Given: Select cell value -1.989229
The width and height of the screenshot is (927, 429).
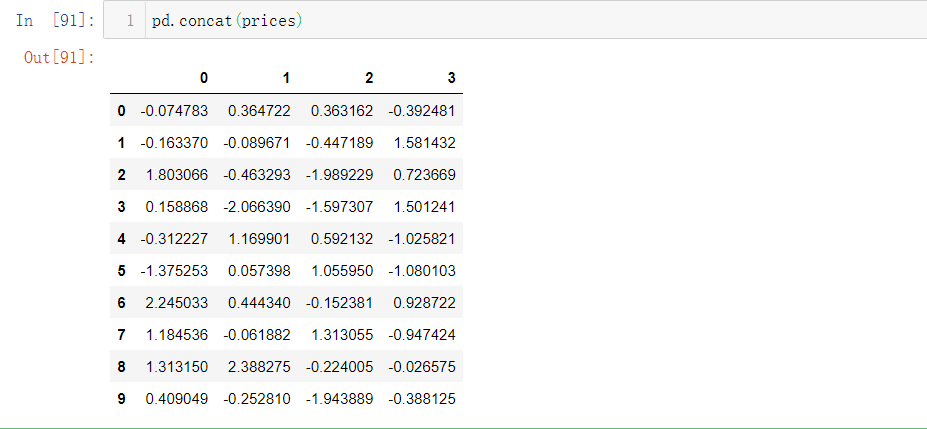Looking at the screenshot, I should click(339, 175).
